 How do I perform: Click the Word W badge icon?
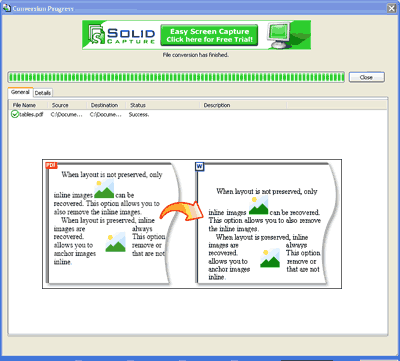[199, 166]
